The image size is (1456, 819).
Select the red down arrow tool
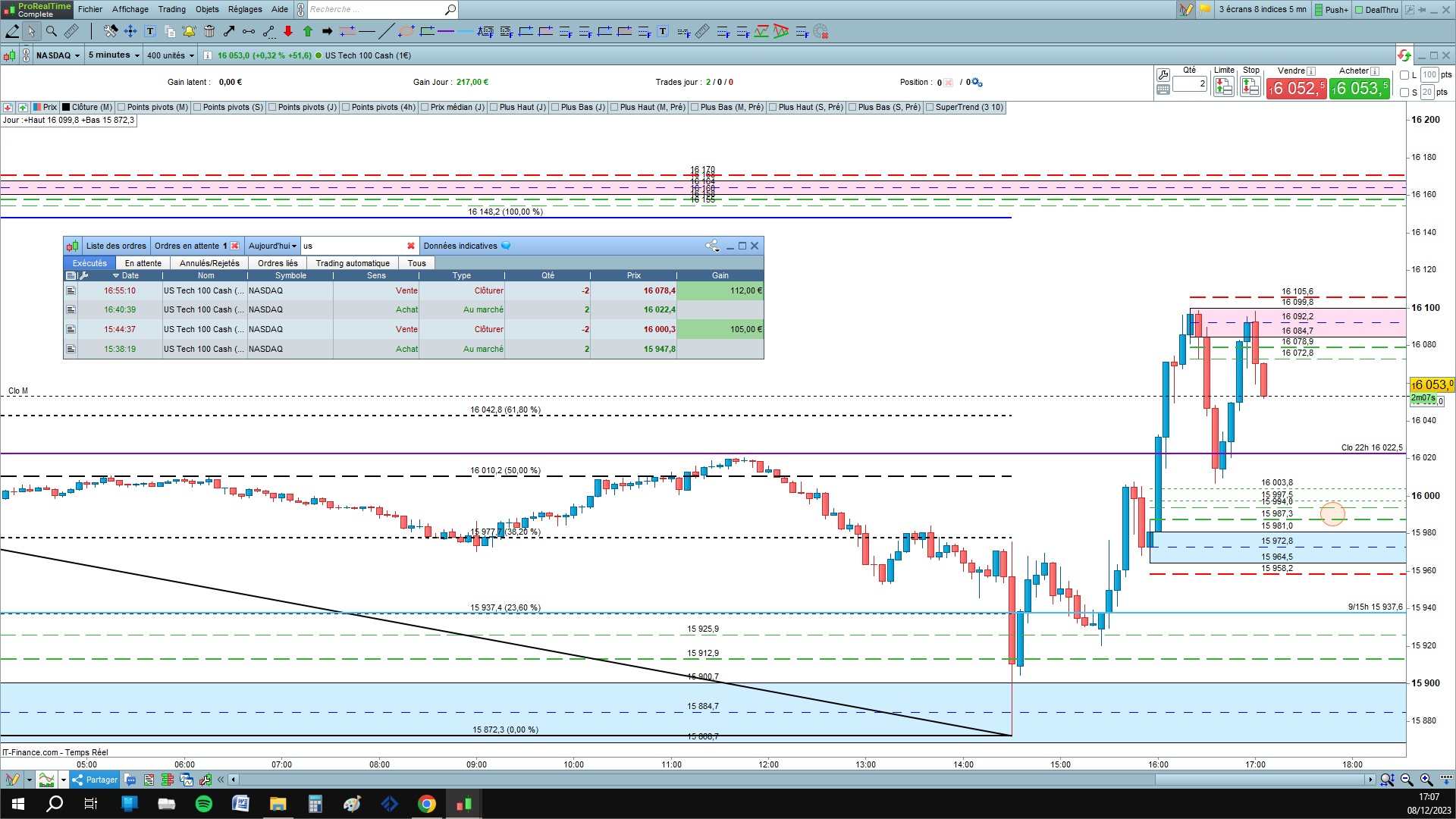[x=288, y=31]
